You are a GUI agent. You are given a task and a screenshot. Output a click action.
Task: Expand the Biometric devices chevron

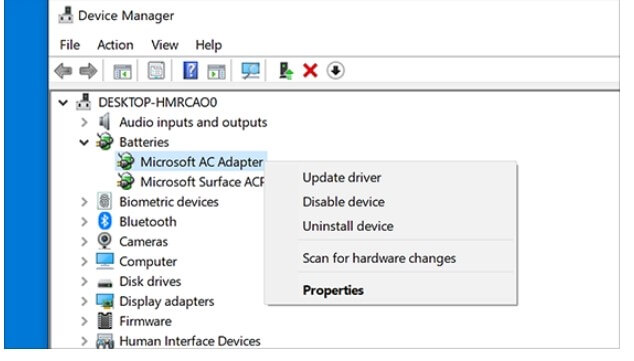(84, 201)
